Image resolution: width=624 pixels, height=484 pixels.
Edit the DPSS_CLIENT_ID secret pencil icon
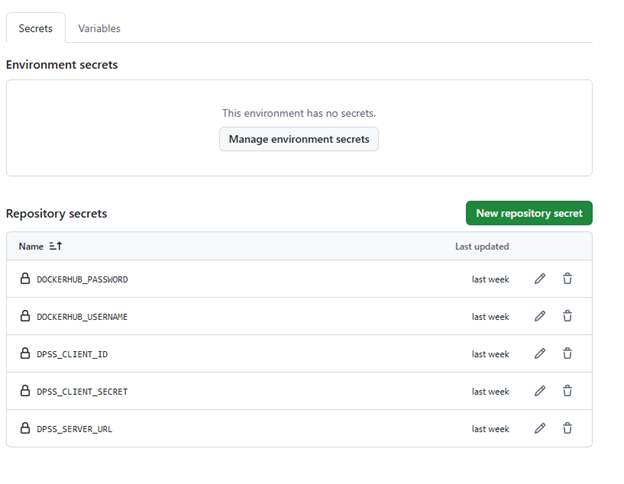[x=540, y=354]
